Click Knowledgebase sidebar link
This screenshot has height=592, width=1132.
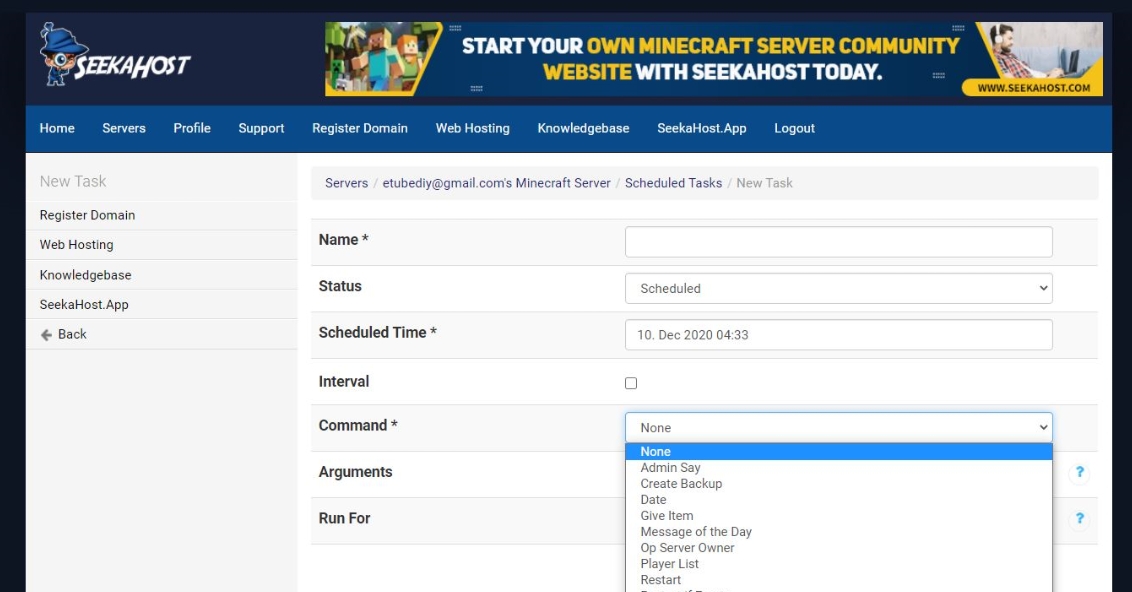pos(85,275)
